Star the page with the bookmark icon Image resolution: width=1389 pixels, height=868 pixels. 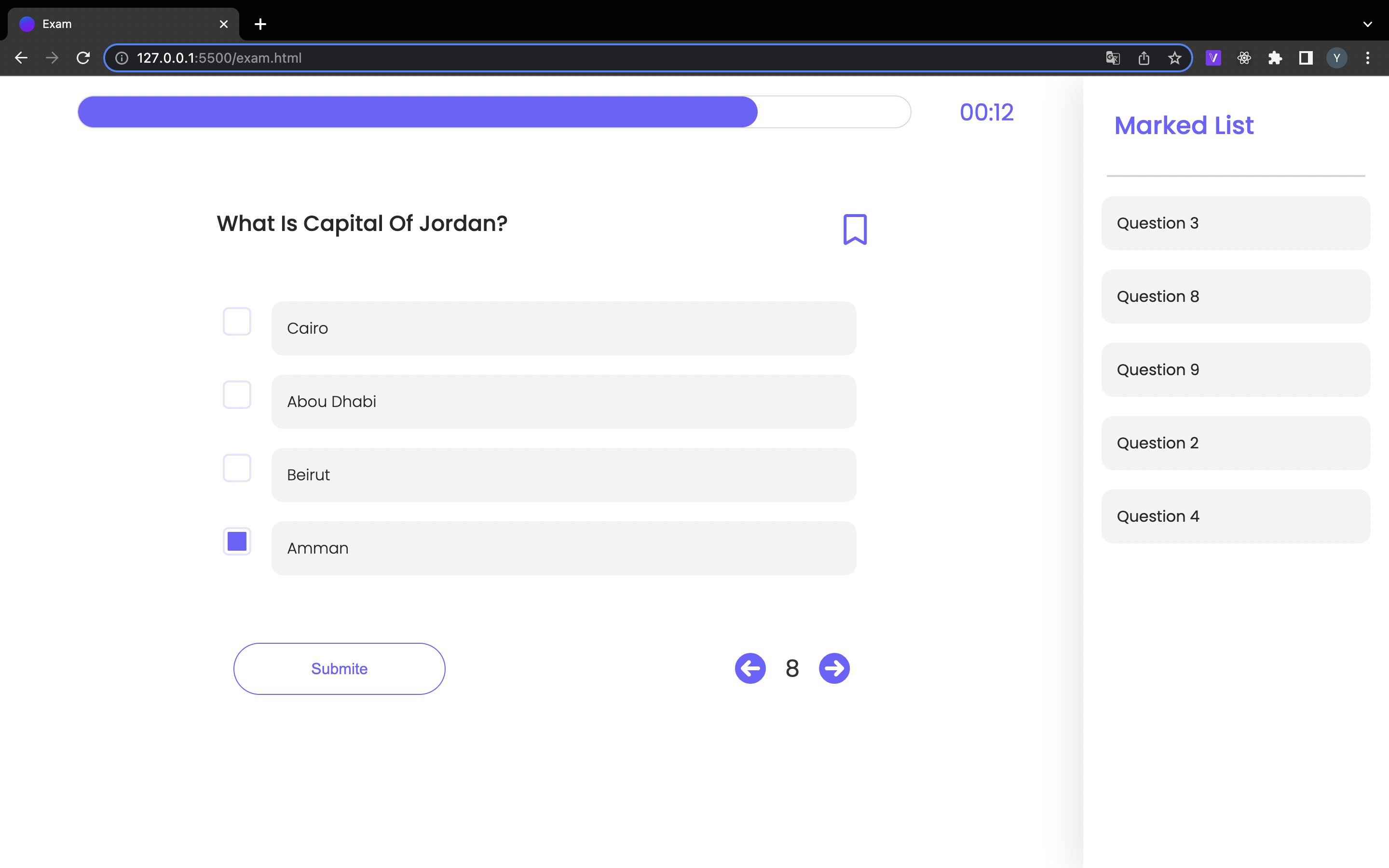coord(1174,57)
